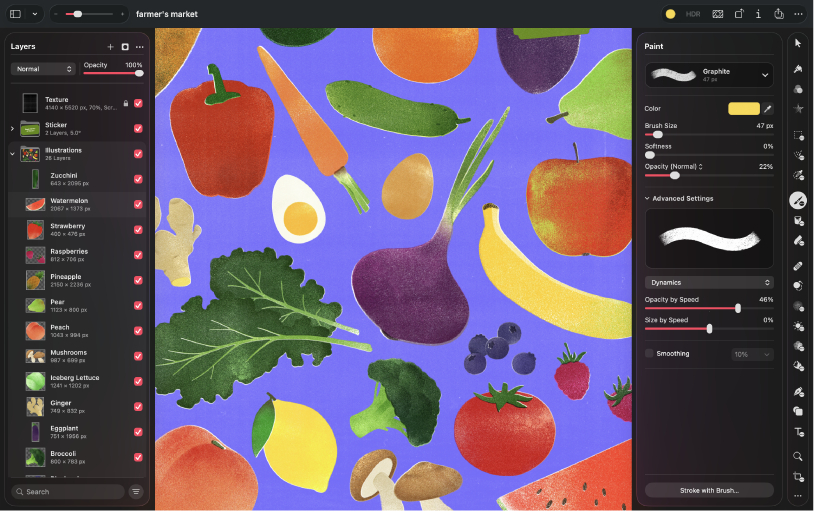Select the Rectangular Selection tool
The height and width of the screenshot is (513, 816).
click(799, 136)
